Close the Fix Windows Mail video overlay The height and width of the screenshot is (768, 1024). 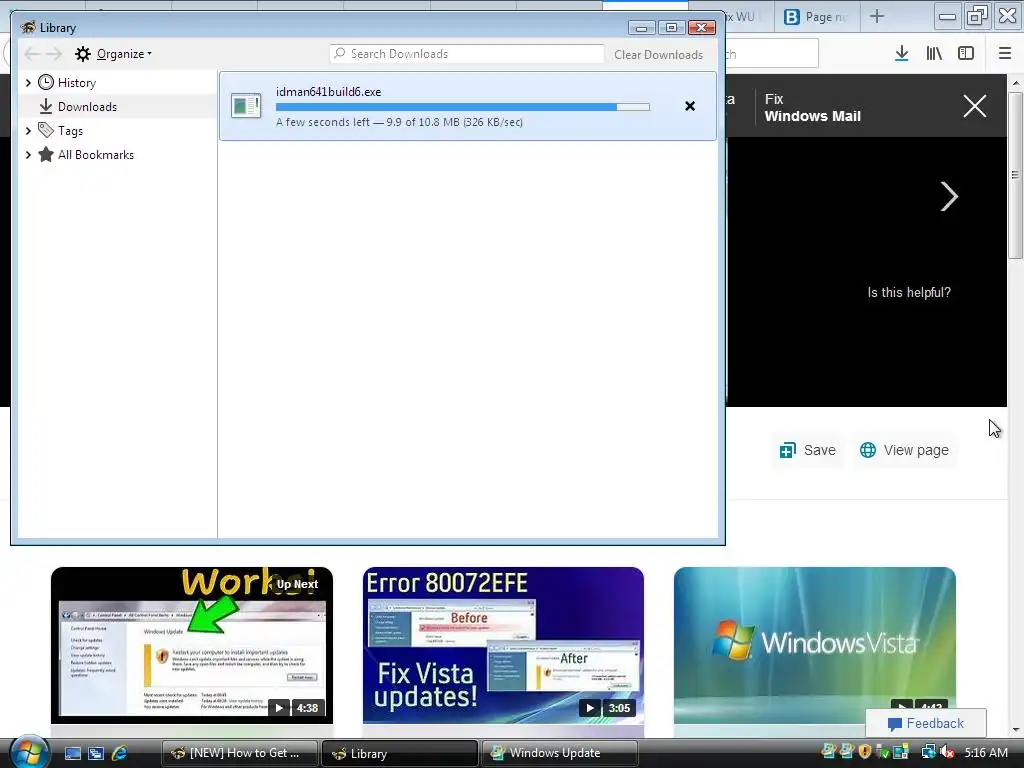point(974,106)
